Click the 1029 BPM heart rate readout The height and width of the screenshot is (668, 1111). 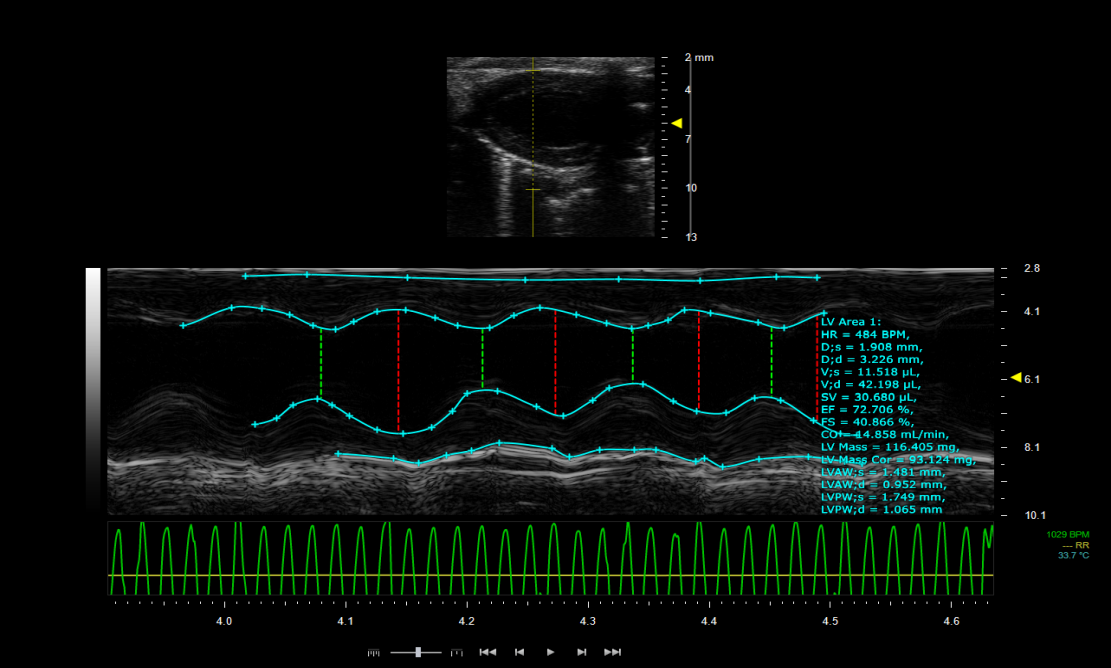[1068, 535]
